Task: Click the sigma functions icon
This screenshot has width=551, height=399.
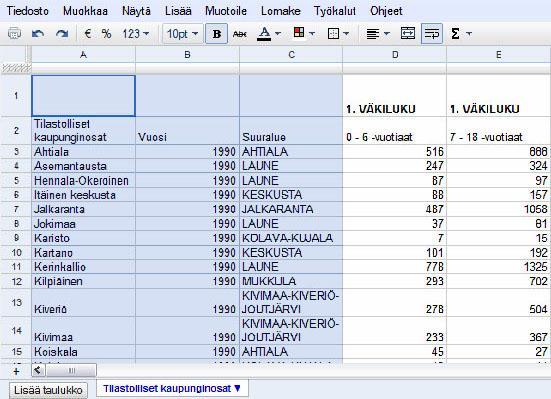Action: [x=455, y=34]
